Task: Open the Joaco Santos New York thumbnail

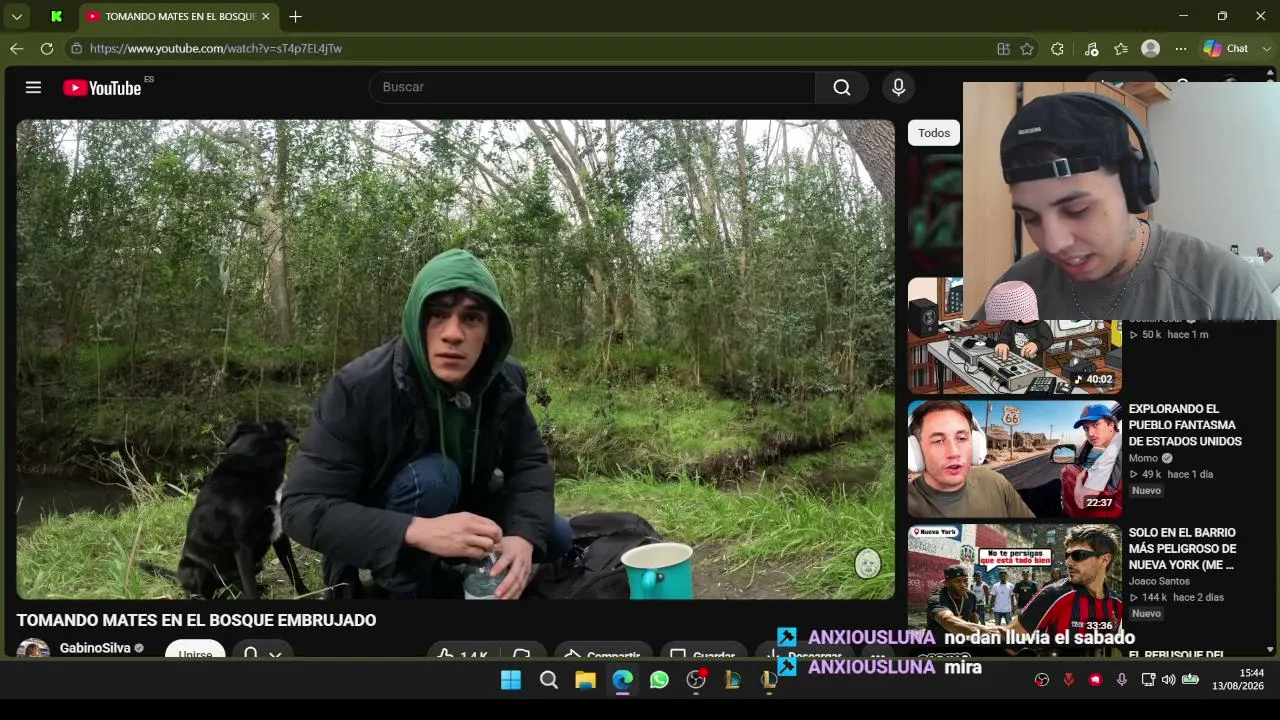Action: pyautogui.click(x=1014, y=581)
